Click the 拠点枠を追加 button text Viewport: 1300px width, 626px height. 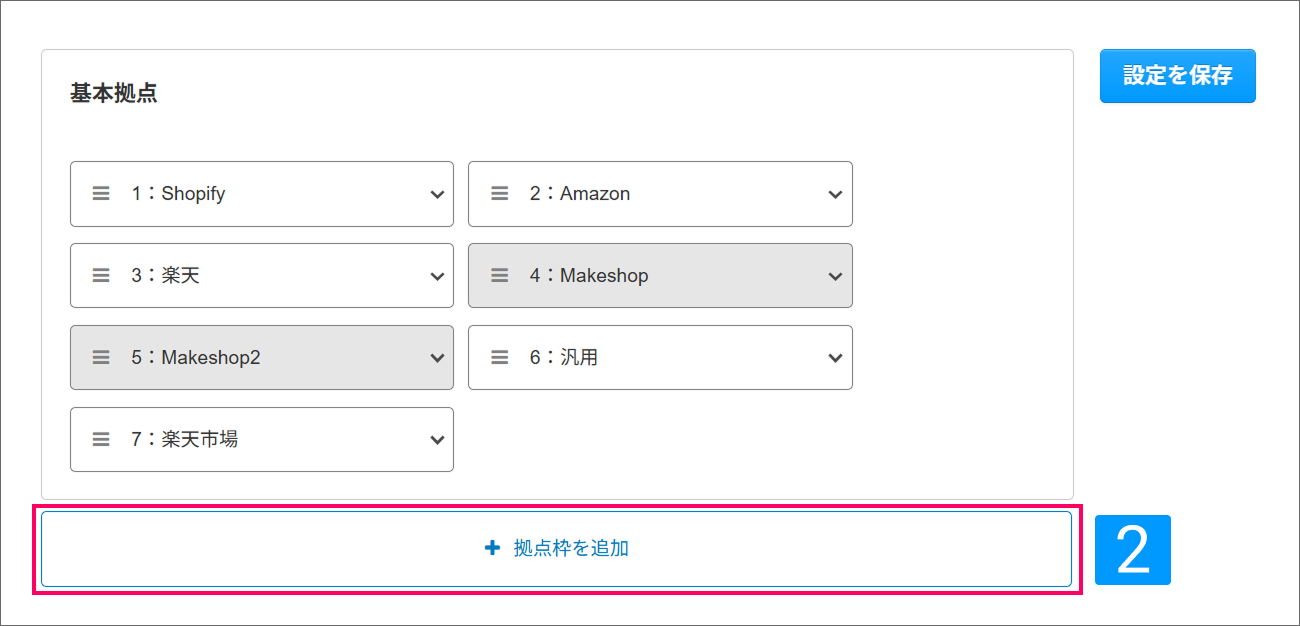571,548
